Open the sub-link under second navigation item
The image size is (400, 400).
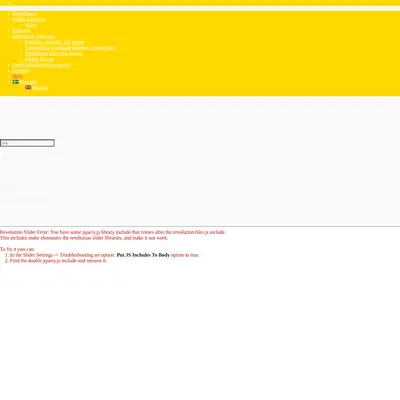tap(31, 25)
